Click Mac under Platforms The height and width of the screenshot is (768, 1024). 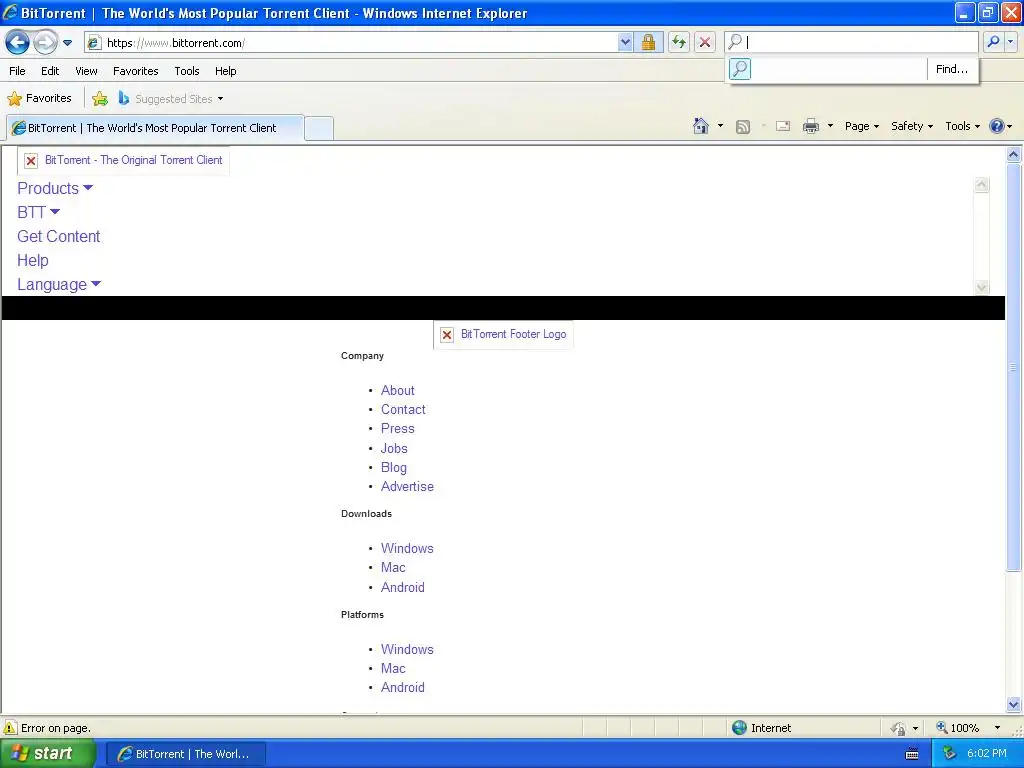tap(393, 669)
